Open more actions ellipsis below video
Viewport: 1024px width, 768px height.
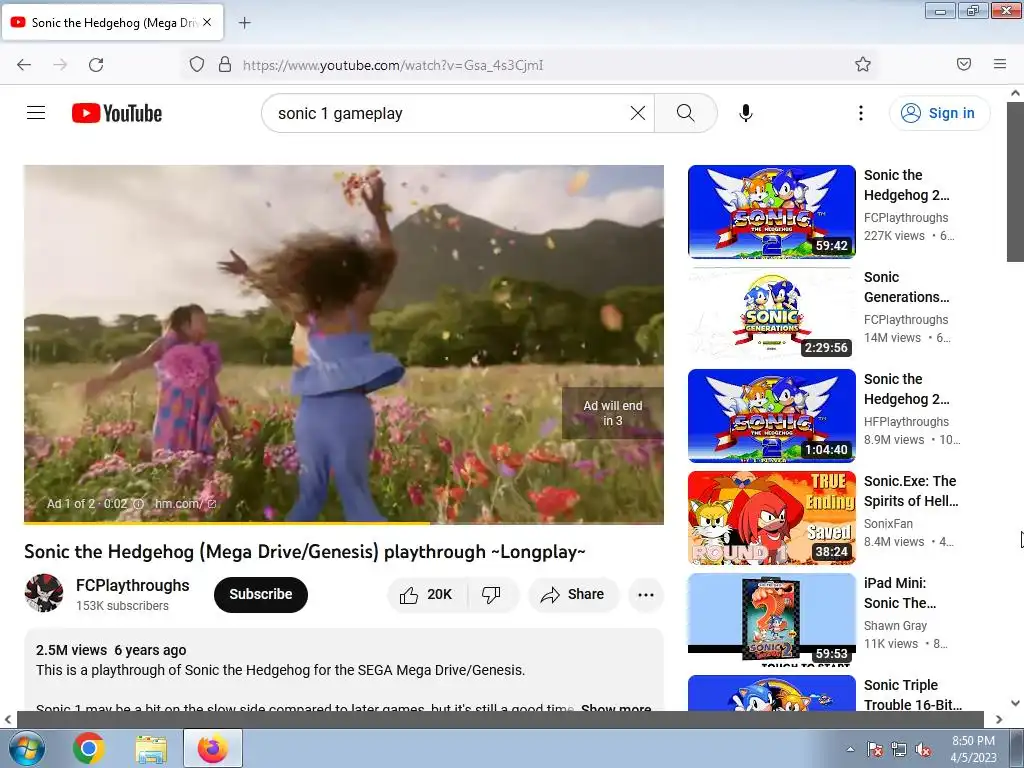[646, 594]
